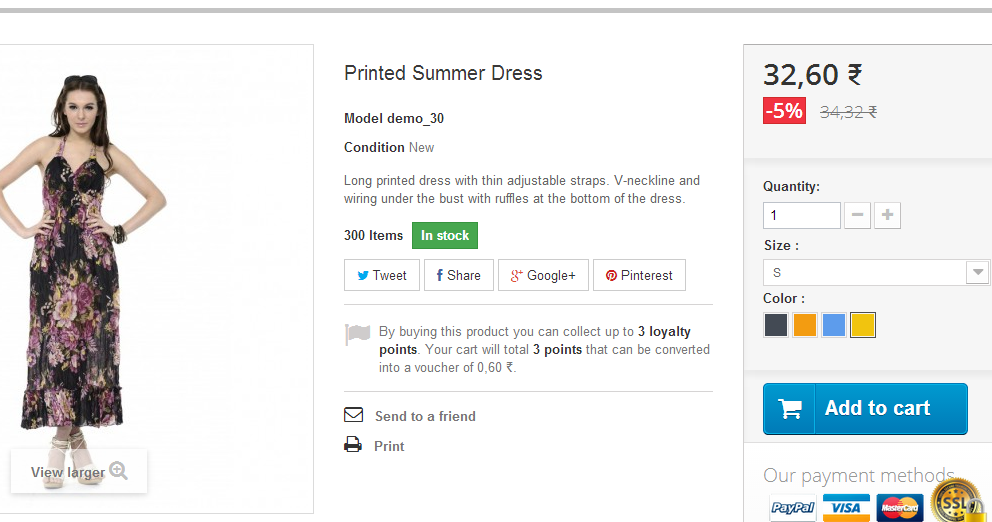This screenshot has width=992, height=522.
Task: Click the envelope icon for Send to a friend
Action: [353, 415]
